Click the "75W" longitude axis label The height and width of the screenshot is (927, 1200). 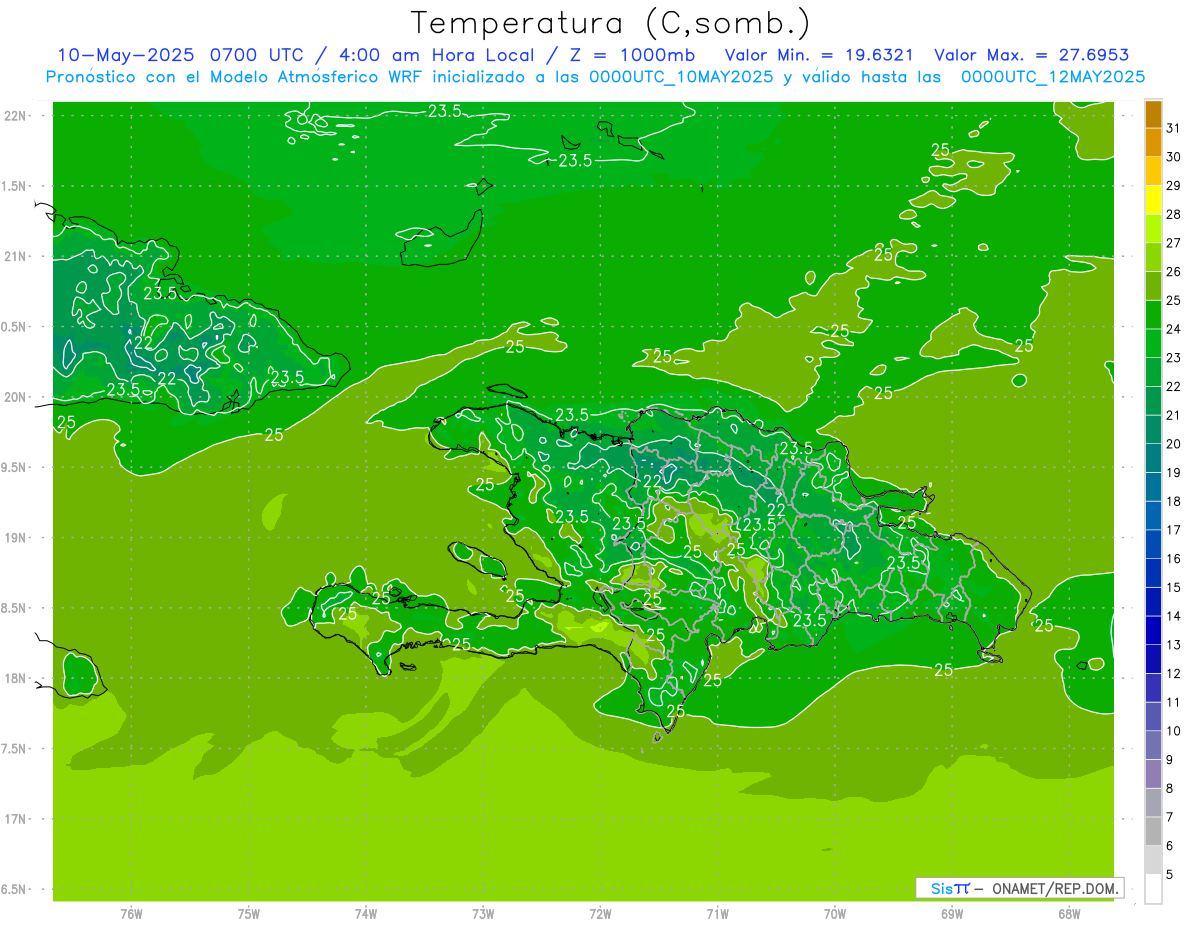249,914
